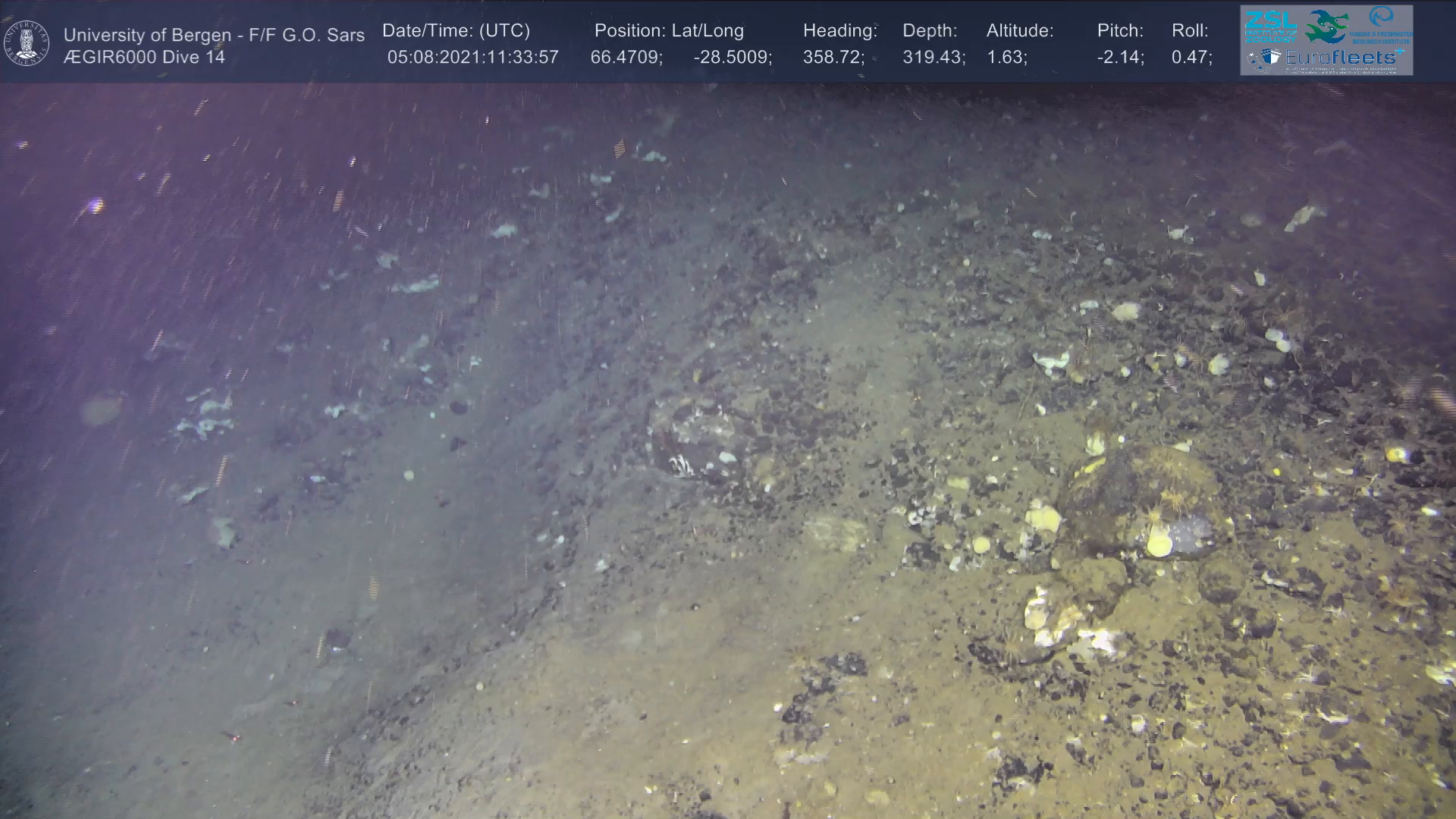Click the Depth value 319.43
Viewport: 1456px width, 819px height.
tap(933, 58)
